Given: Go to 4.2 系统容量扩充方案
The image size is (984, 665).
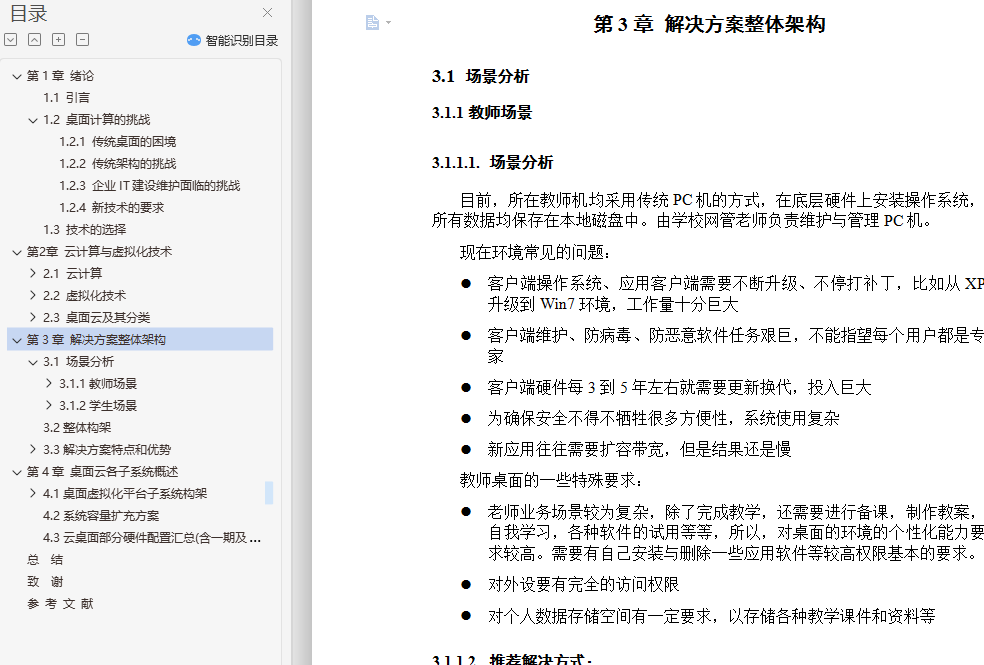Looking at the screenshot, I should click(x=101, y=516).
